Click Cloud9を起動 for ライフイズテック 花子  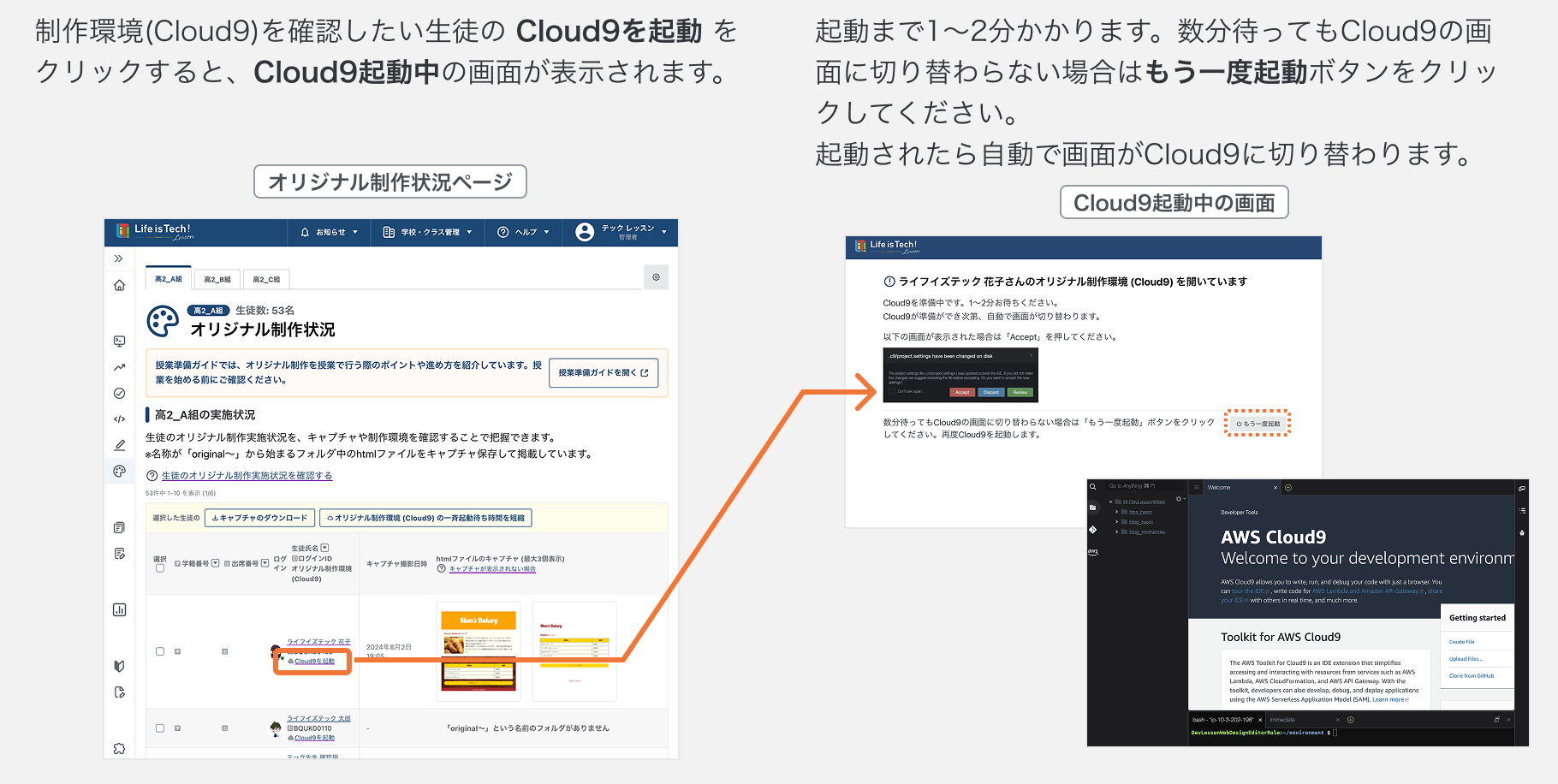314,662
